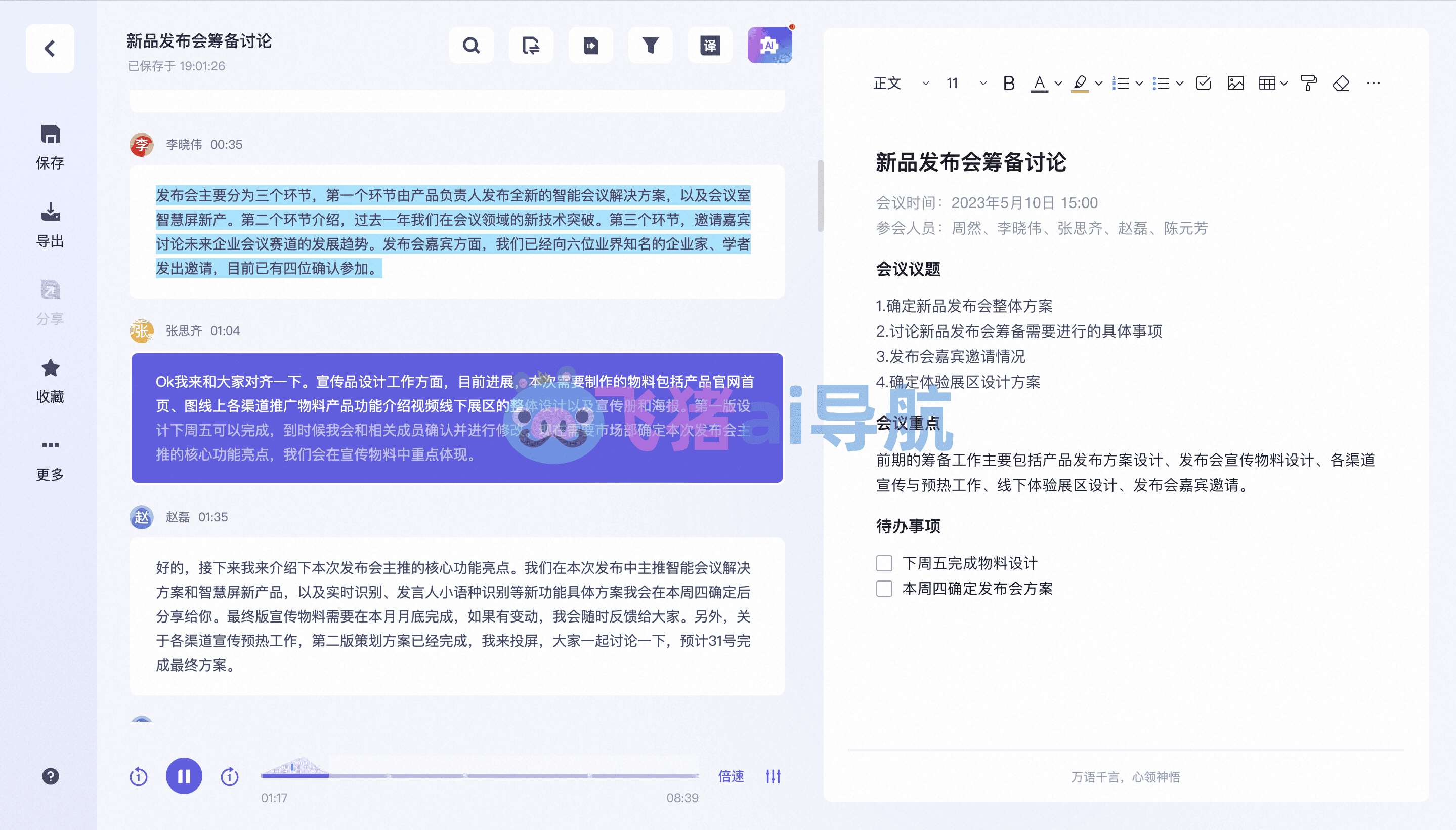Expand the highlight color dropdown arrow
1456x830 pixels.
[1099, 83]
